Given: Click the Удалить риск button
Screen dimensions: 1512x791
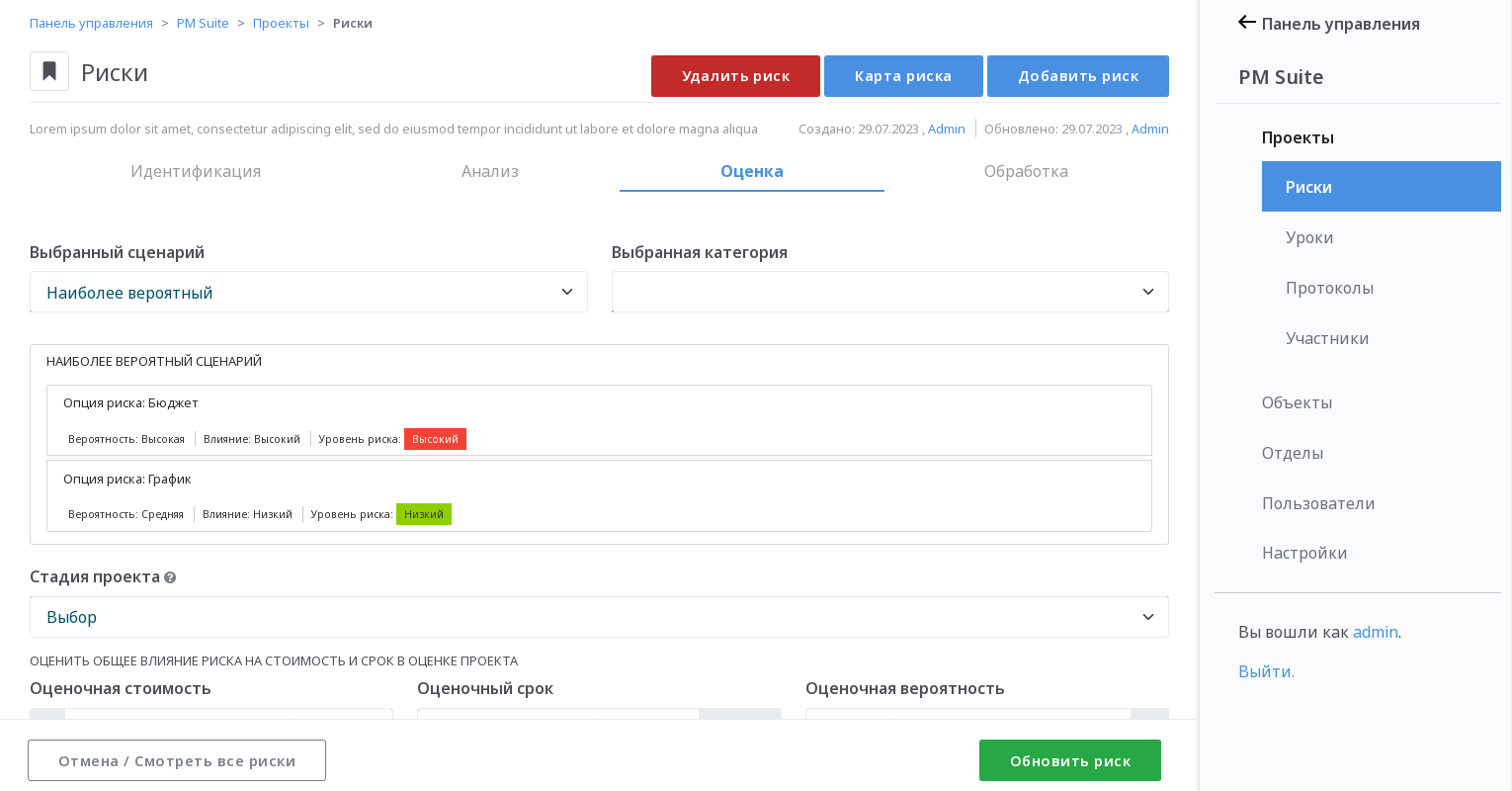Looking at the screenshot, I should [735, 76].
